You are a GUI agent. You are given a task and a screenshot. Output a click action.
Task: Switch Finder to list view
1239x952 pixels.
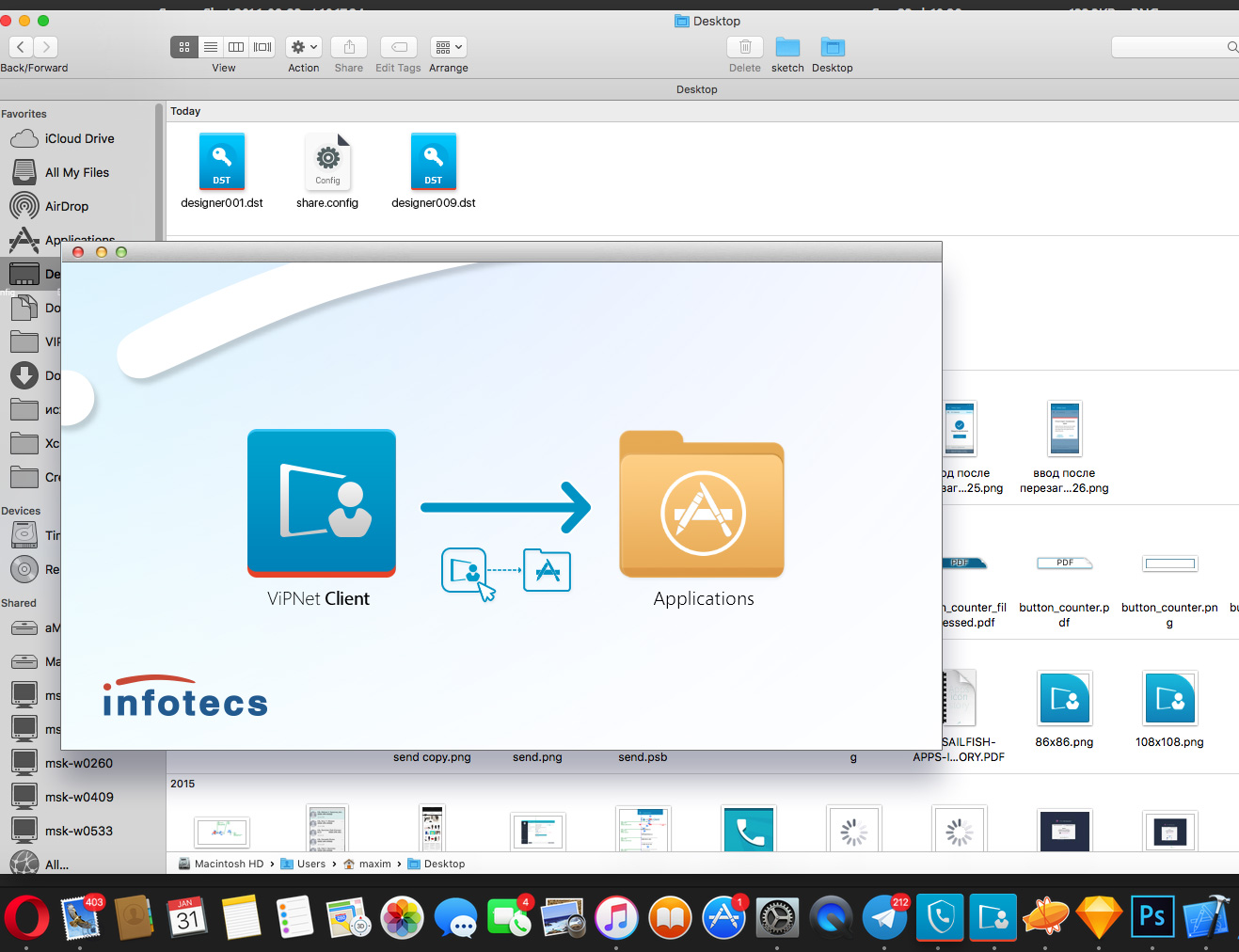point(211,46)
